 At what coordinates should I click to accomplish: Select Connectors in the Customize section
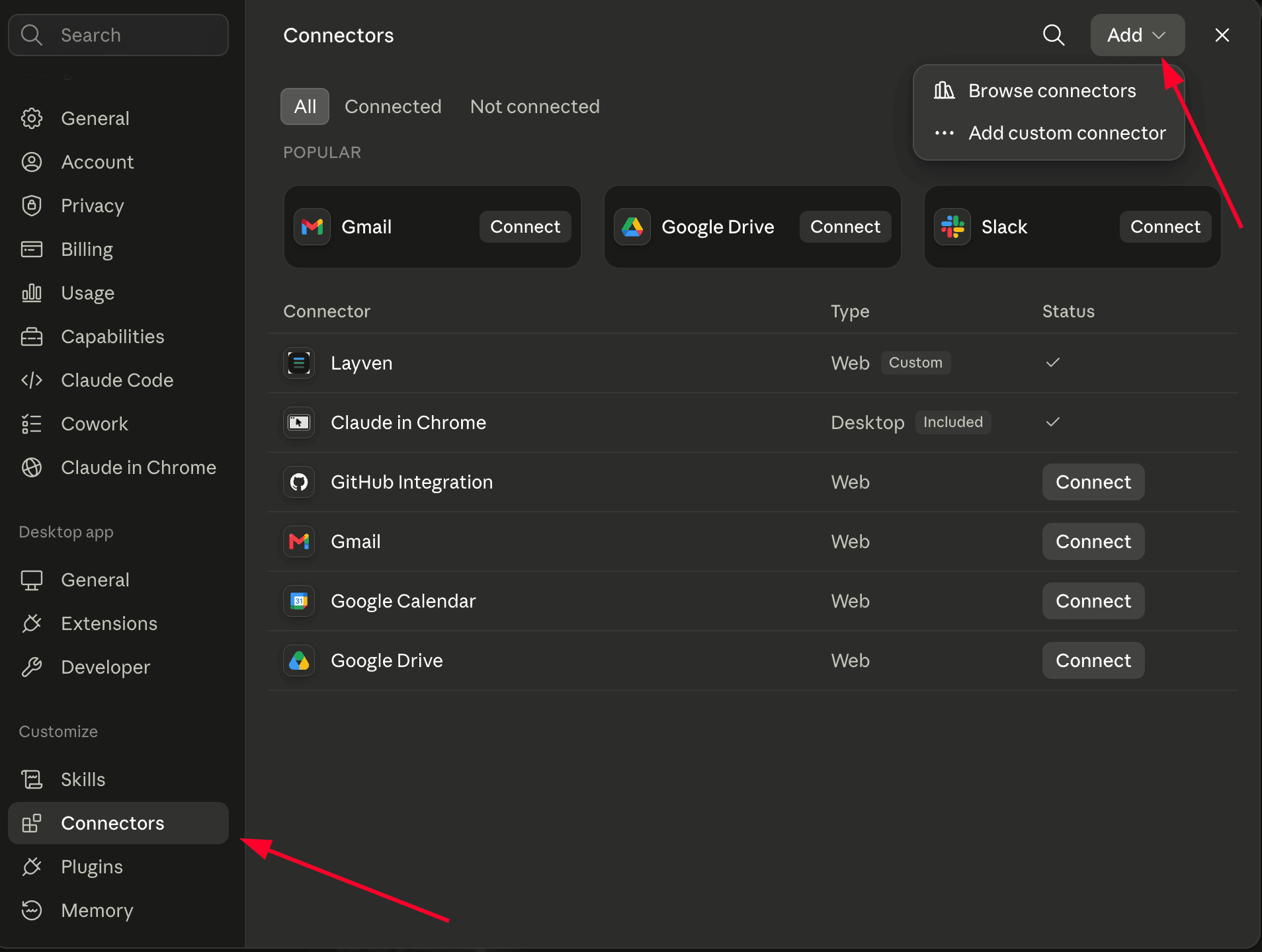click(x=118, y=823)
